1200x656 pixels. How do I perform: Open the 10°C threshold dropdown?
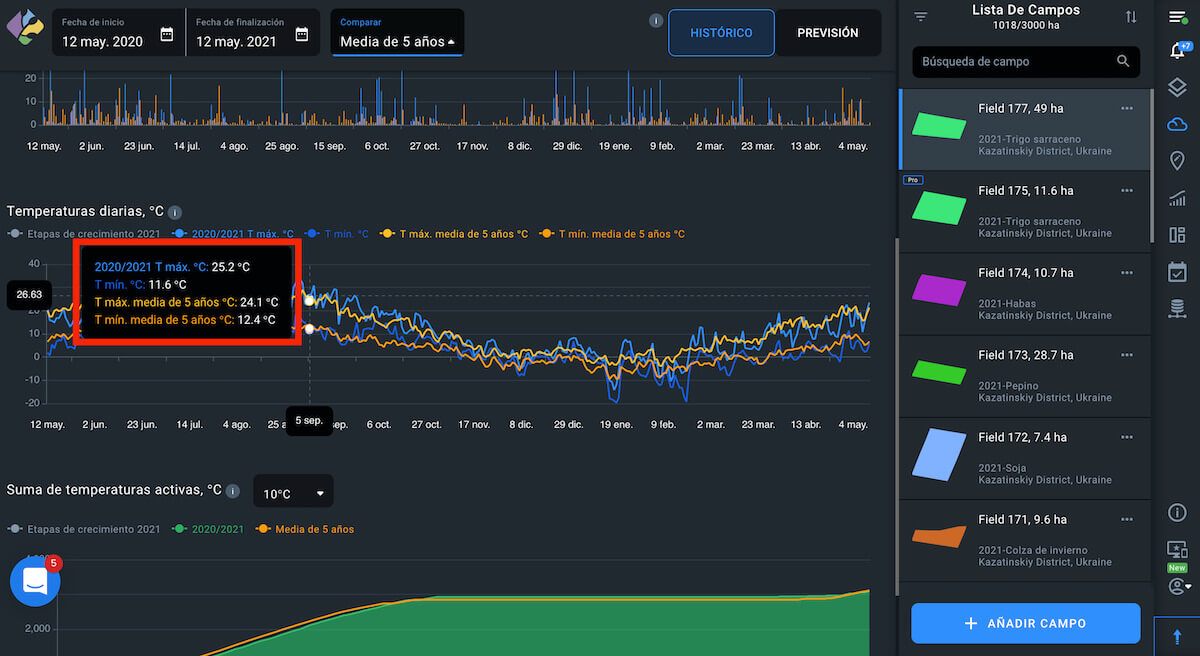(293, 493)
